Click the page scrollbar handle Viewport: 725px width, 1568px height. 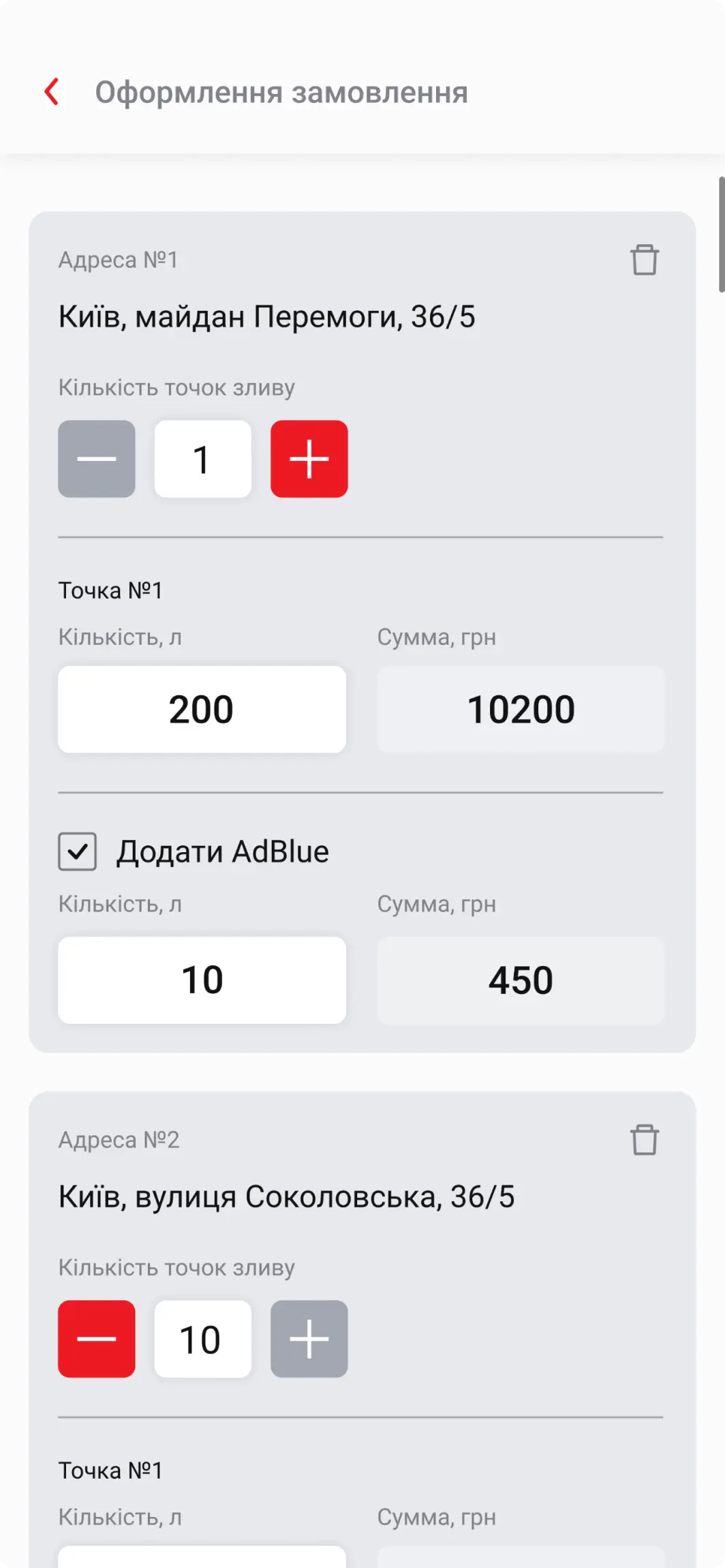(x=721, y=235)
